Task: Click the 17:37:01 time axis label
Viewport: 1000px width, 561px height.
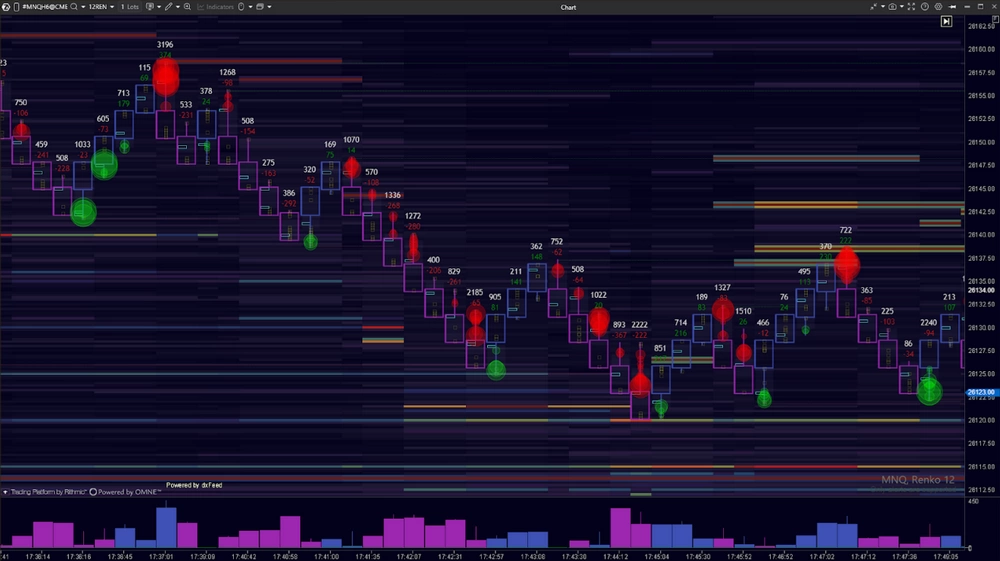Action: click(x=161, y=557)
